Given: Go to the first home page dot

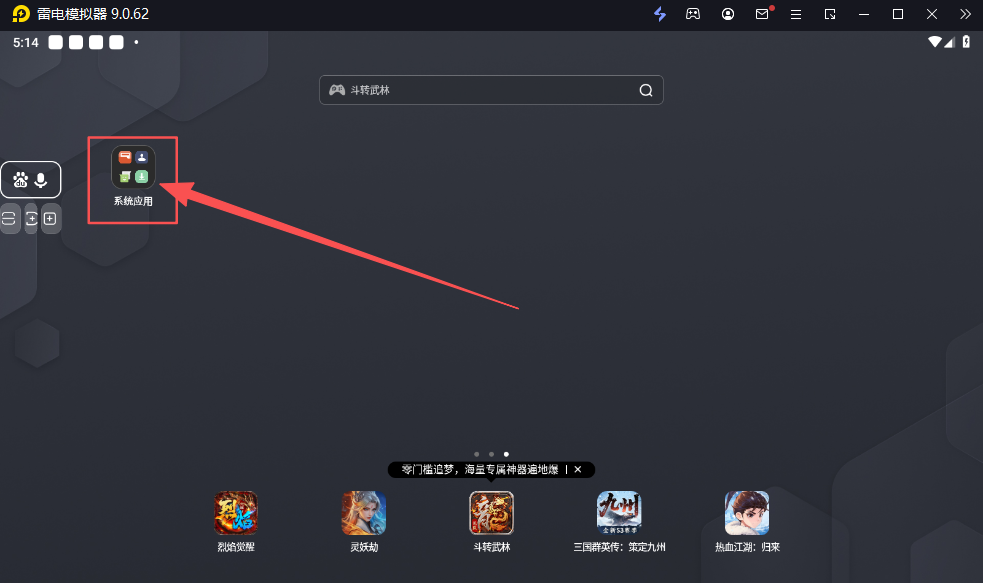Looking at the screenshot, I should click(x=476, y=454).
